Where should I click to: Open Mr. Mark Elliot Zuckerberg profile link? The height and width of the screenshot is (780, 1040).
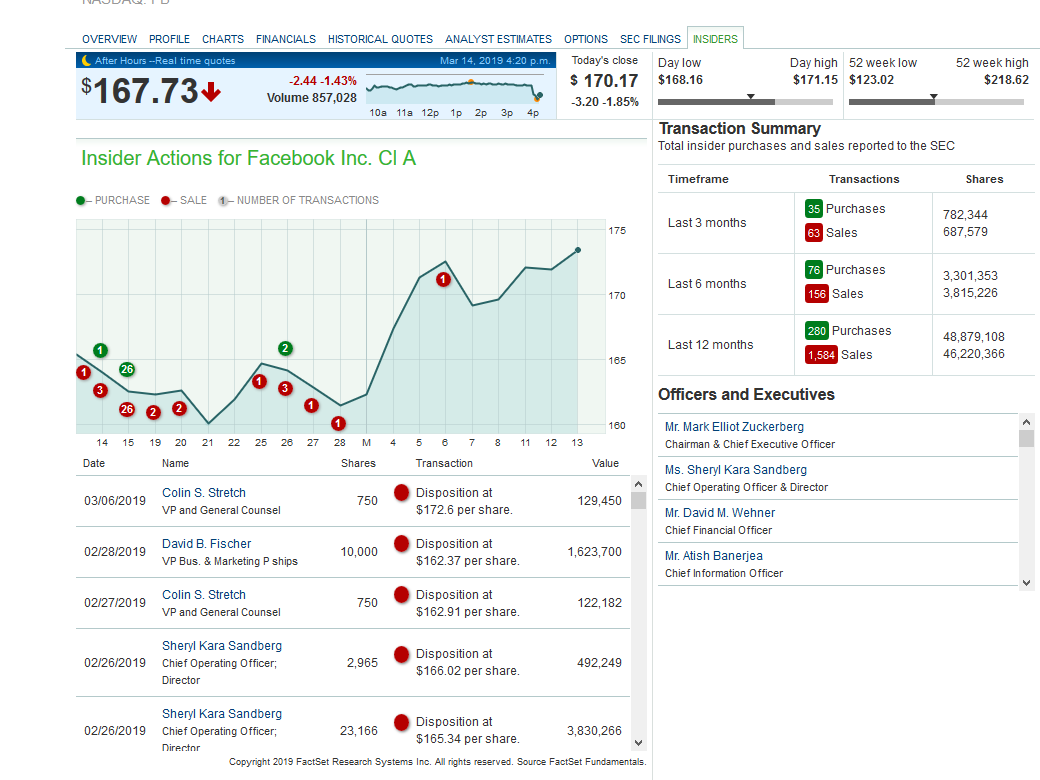(x=734, y=427)
